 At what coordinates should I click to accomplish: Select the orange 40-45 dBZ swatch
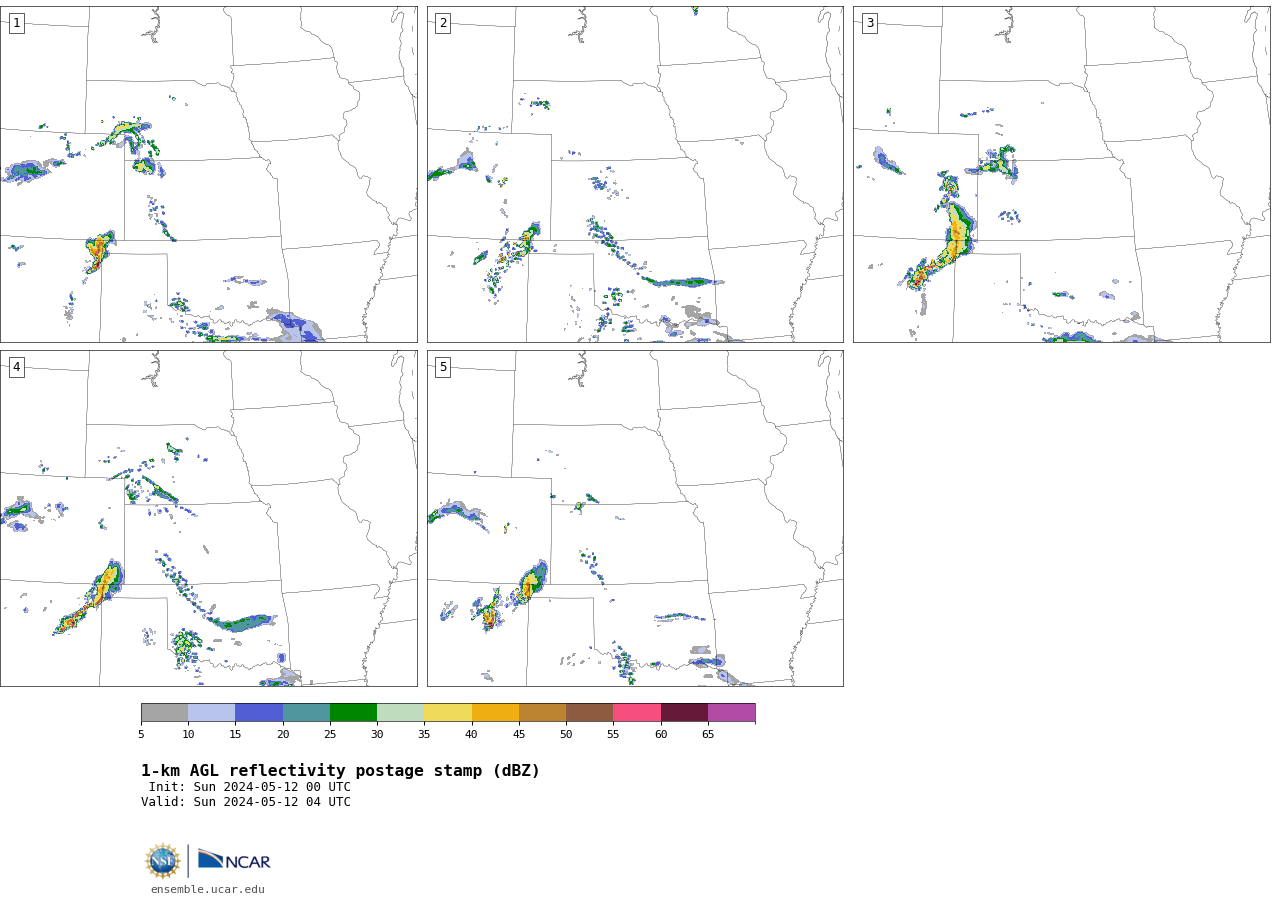495,713
